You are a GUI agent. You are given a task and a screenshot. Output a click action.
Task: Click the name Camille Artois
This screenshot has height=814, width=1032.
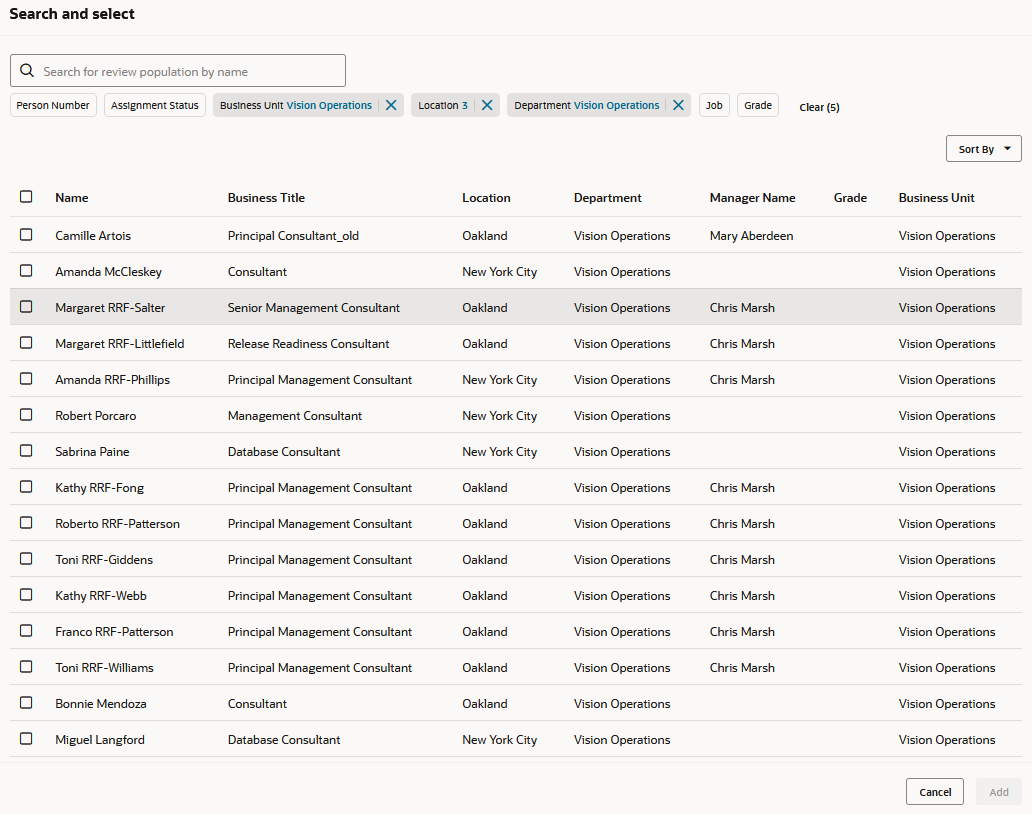(93, 236)
